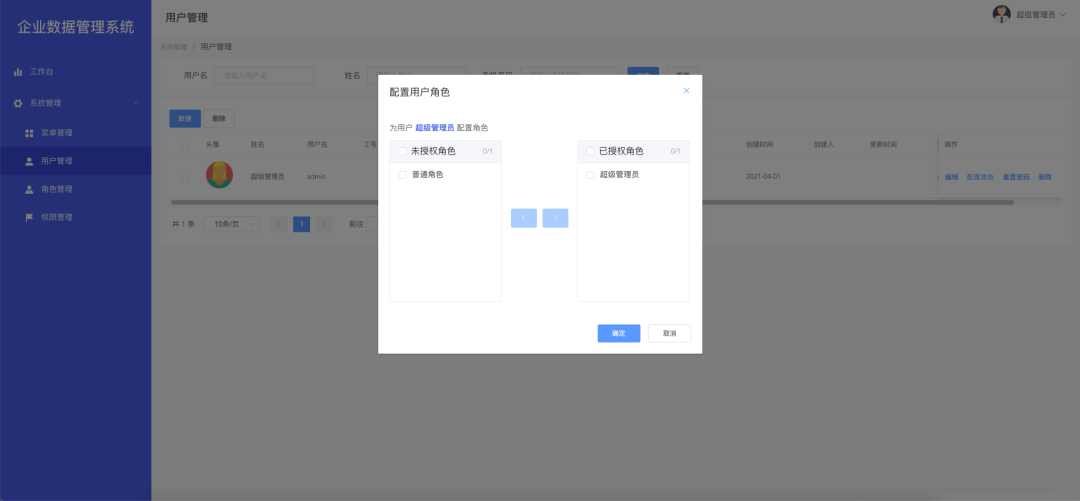The width and height of the screenshot is (1080, 501).
Task: Select 用户管理 in the sidebar menu
Action: 56,161
